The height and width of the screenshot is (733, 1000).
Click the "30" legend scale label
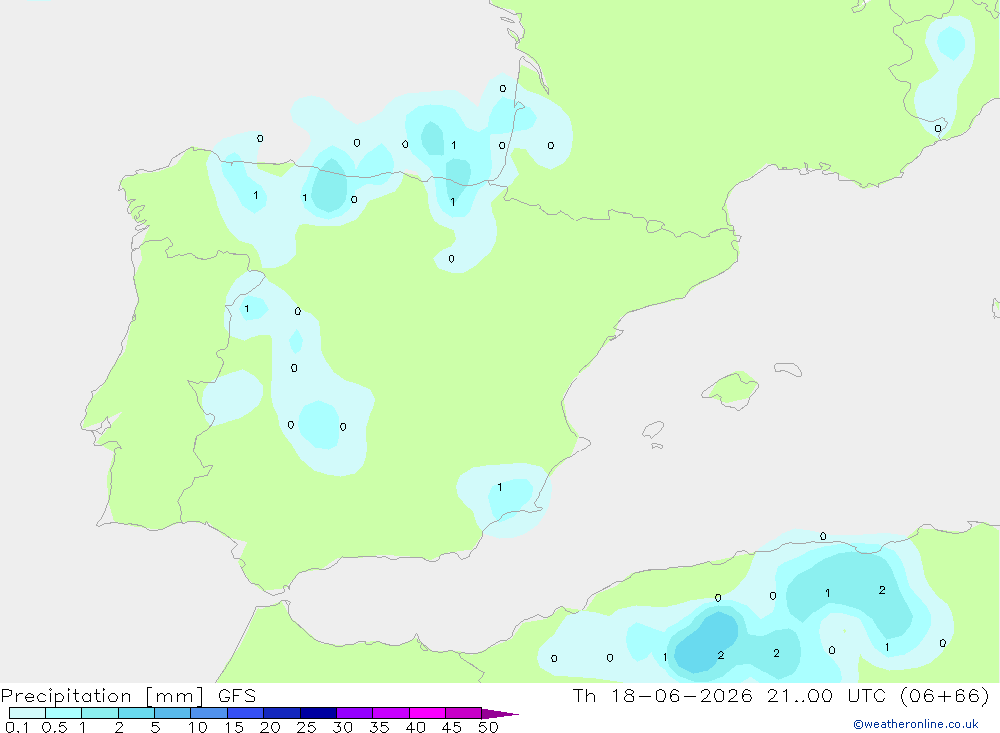pyautogui.click(x=342, y=727)
